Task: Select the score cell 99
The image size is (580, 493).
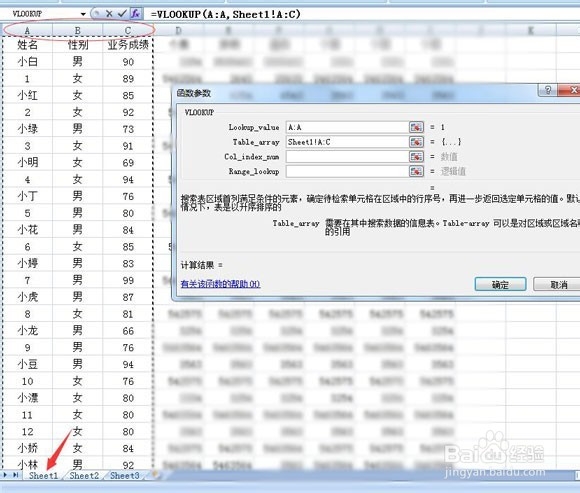Action: [x=128, y=280]
